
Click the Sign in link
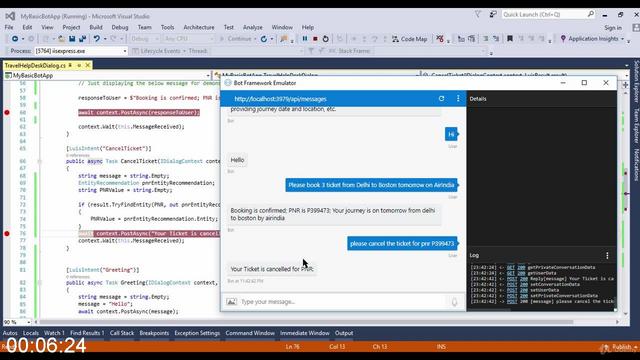[613, 28]
